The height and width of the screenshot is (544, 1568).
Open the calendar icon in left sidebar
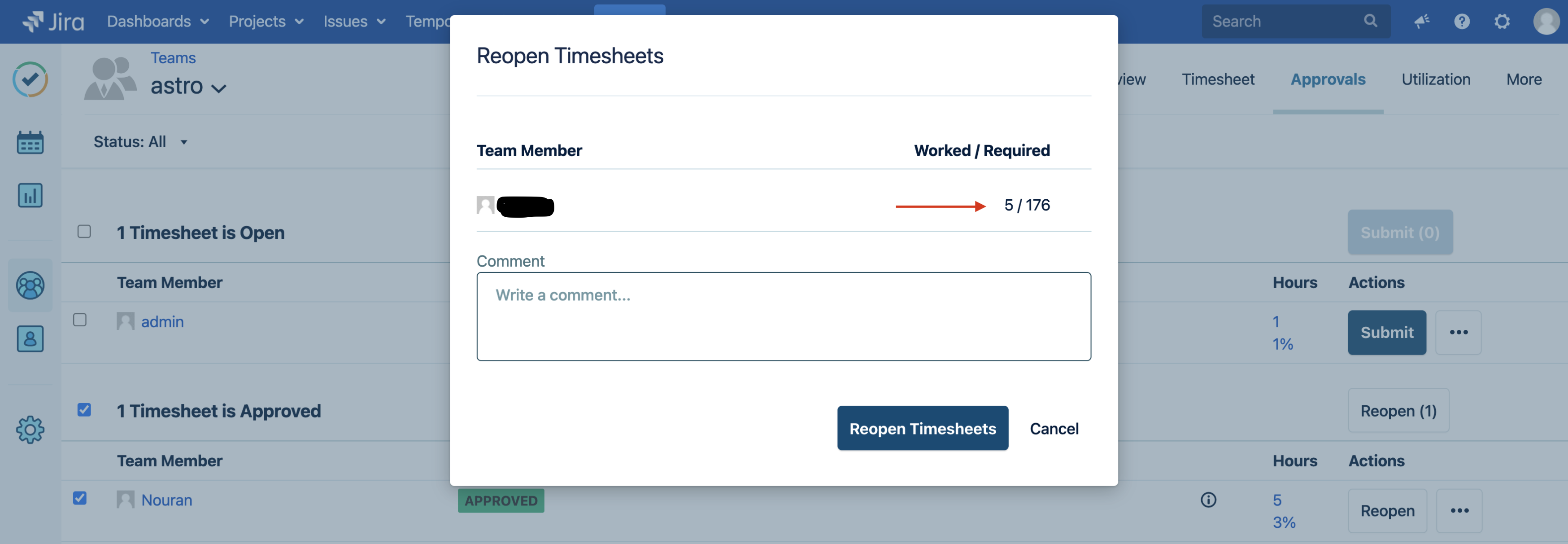(30, 143)
